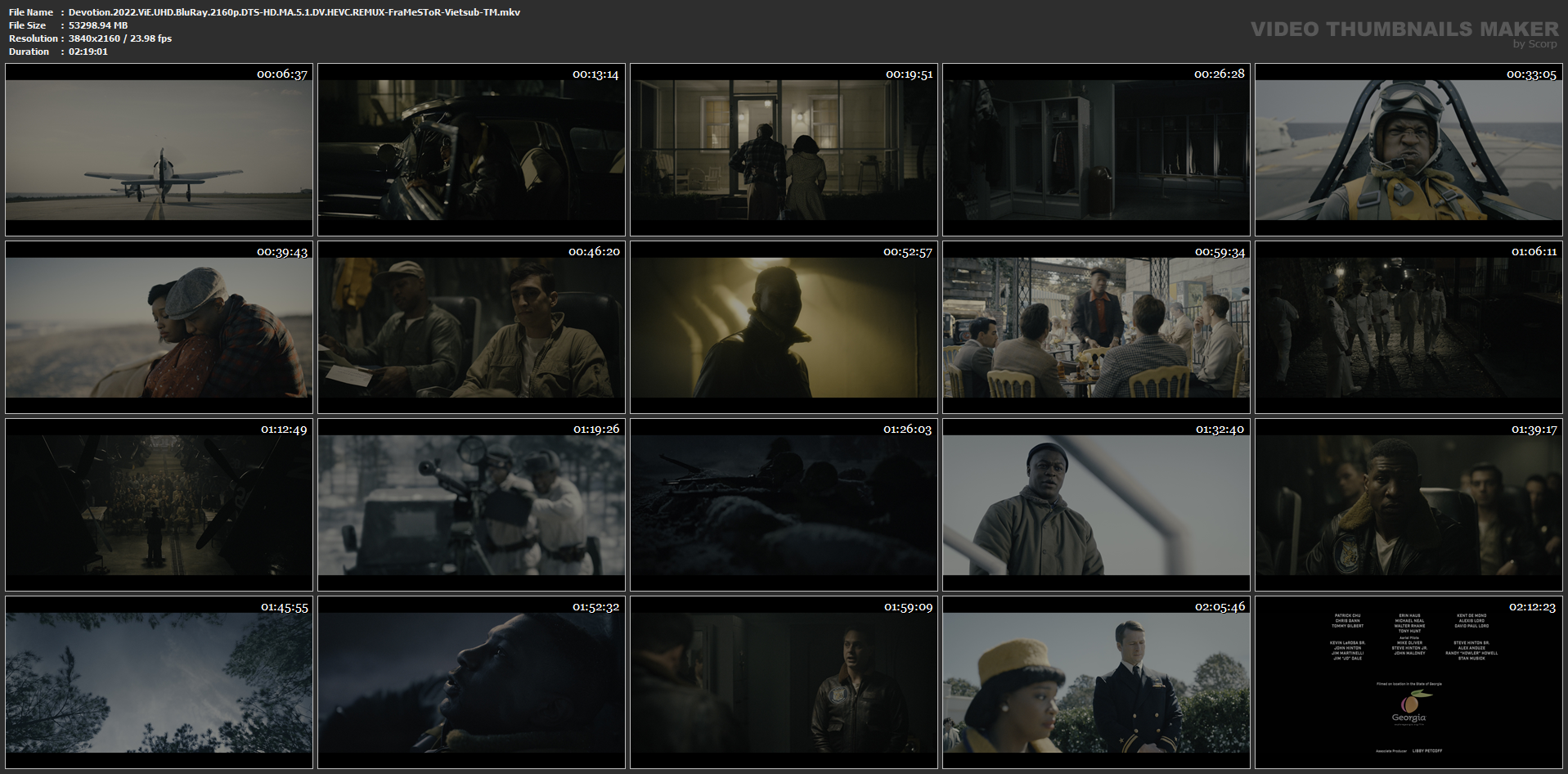Open the thumbnail stamped 01:19:26
Viewport: 1568px width, 774px height.
point(471,505)
